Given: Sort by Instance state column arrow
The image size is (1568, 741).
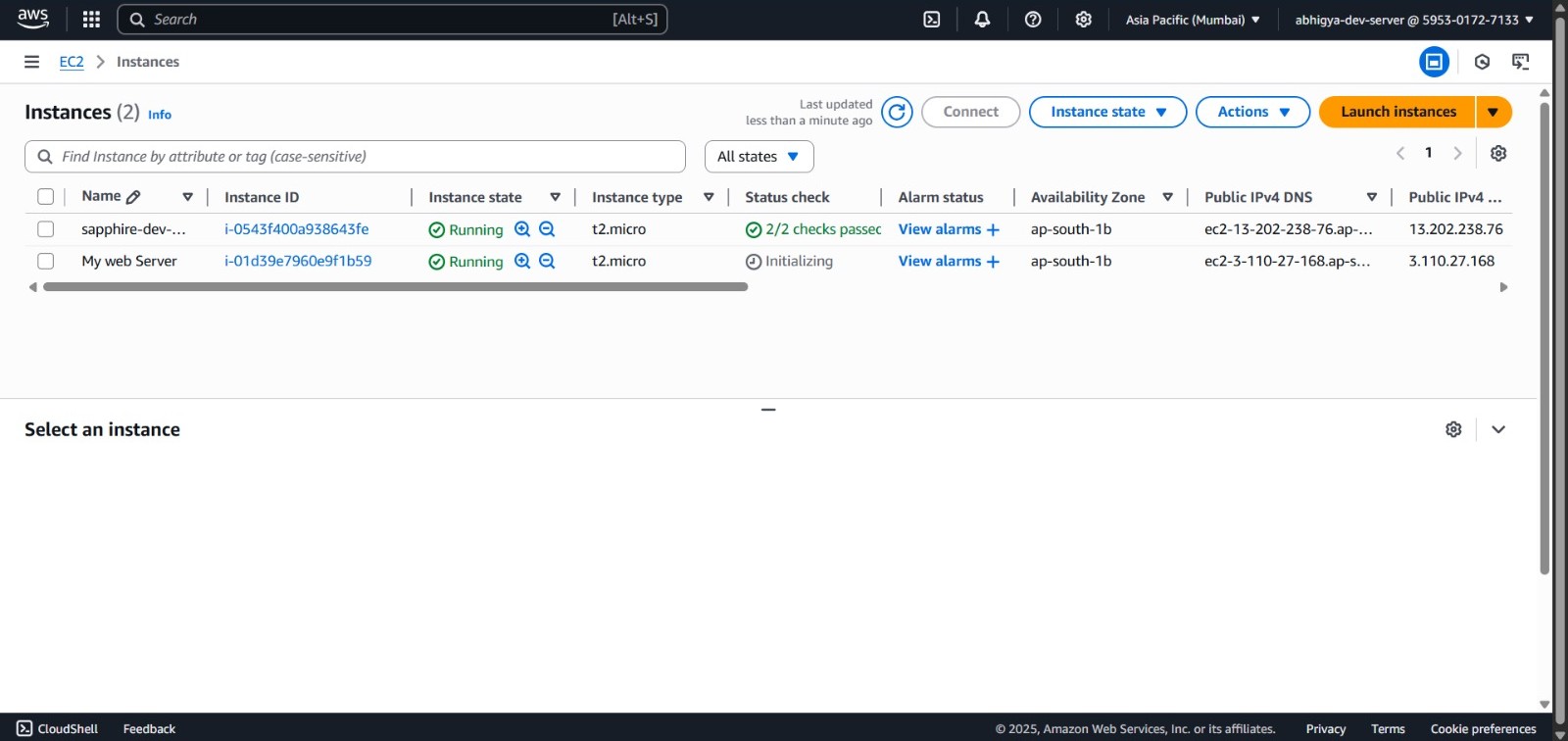Looking at the screenshot, I should pyautogui.click(x=555, y=197).
